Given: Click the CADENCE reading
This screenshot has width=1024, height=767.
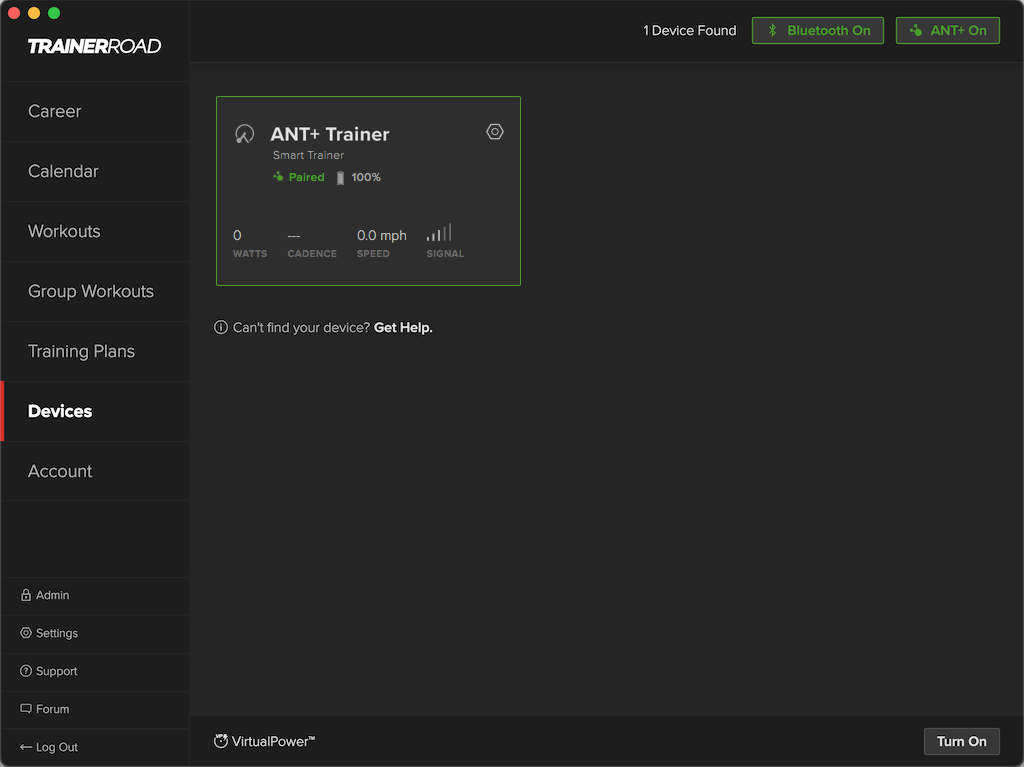Looking at the screenshot, I should coord(312,243).
